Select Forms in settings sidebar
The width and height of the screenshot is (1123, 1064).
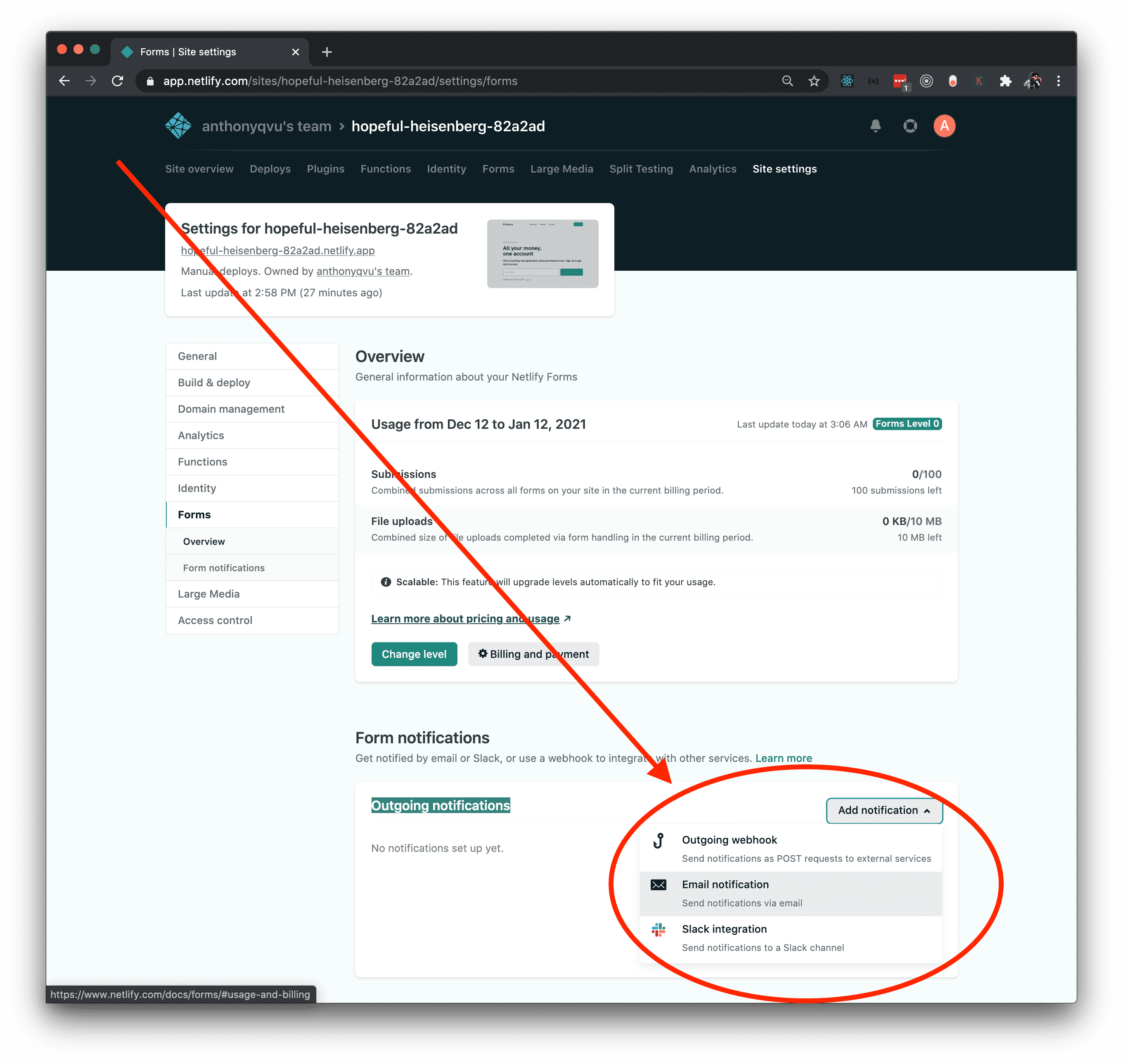252,514
